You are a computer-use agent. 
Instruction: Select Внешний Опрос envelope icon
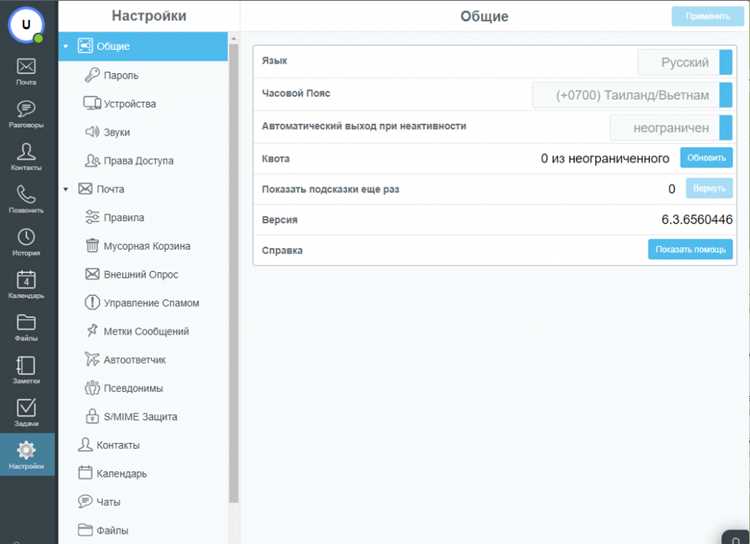pyautogui.click(x=92, y=274)
